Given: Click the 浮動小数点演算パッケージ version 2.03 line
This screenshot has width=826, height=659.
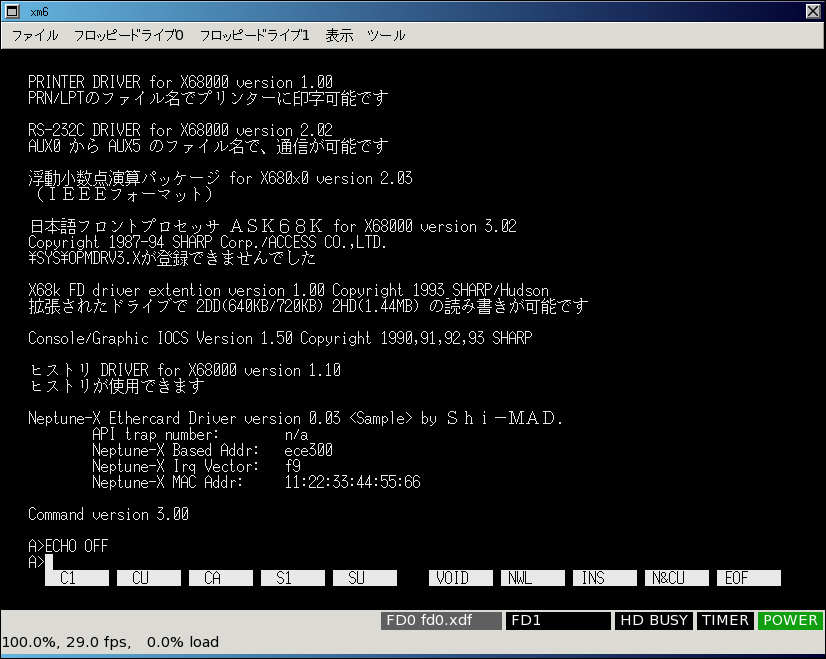Looking at the screenshot, I should (220, 179).
